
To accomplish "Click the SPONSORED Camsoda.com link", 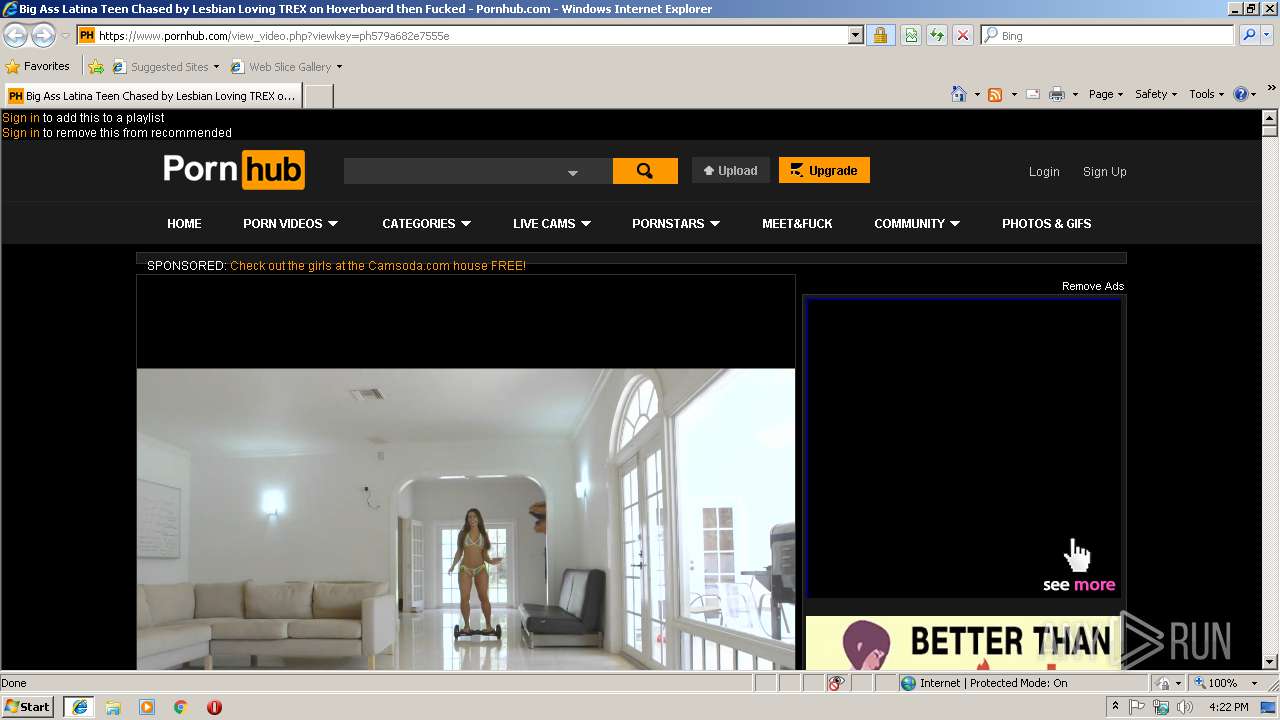I will tap(378, 266).
